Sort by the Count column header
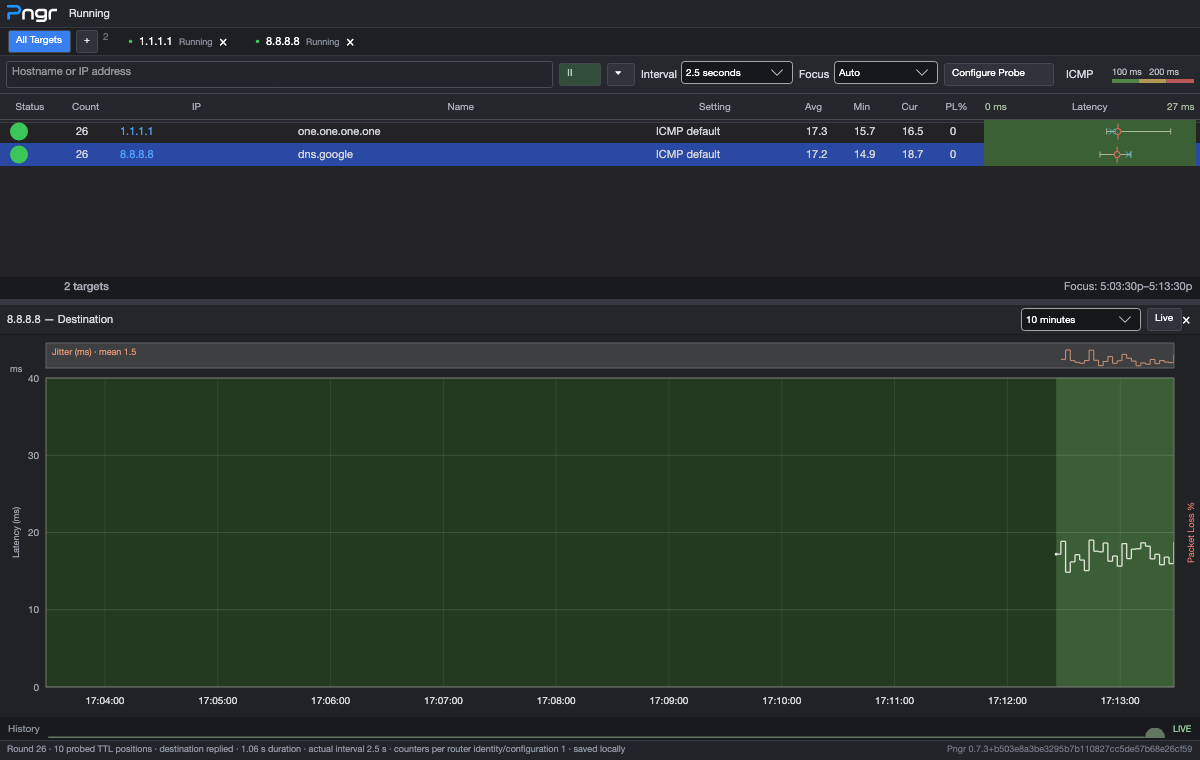Image resolution: width=1200 pixels, height=760 pixels. (x=86, y=107)
